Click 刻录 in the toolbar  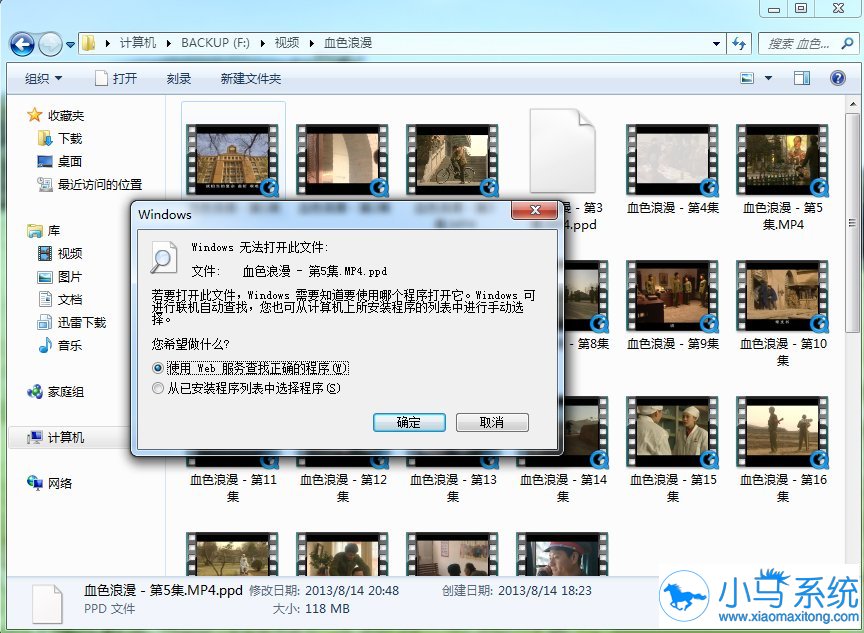pyautogui.click(x=179, y=79)
